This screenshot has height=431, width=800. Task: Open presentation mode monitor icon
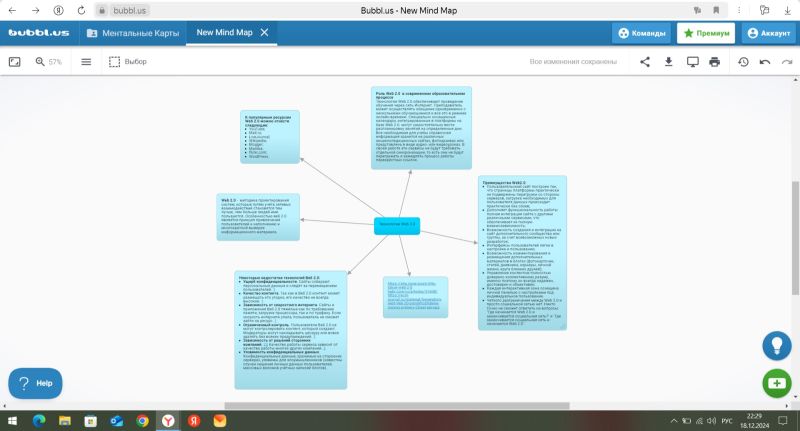pyautogui.click(x=692, y=61)
